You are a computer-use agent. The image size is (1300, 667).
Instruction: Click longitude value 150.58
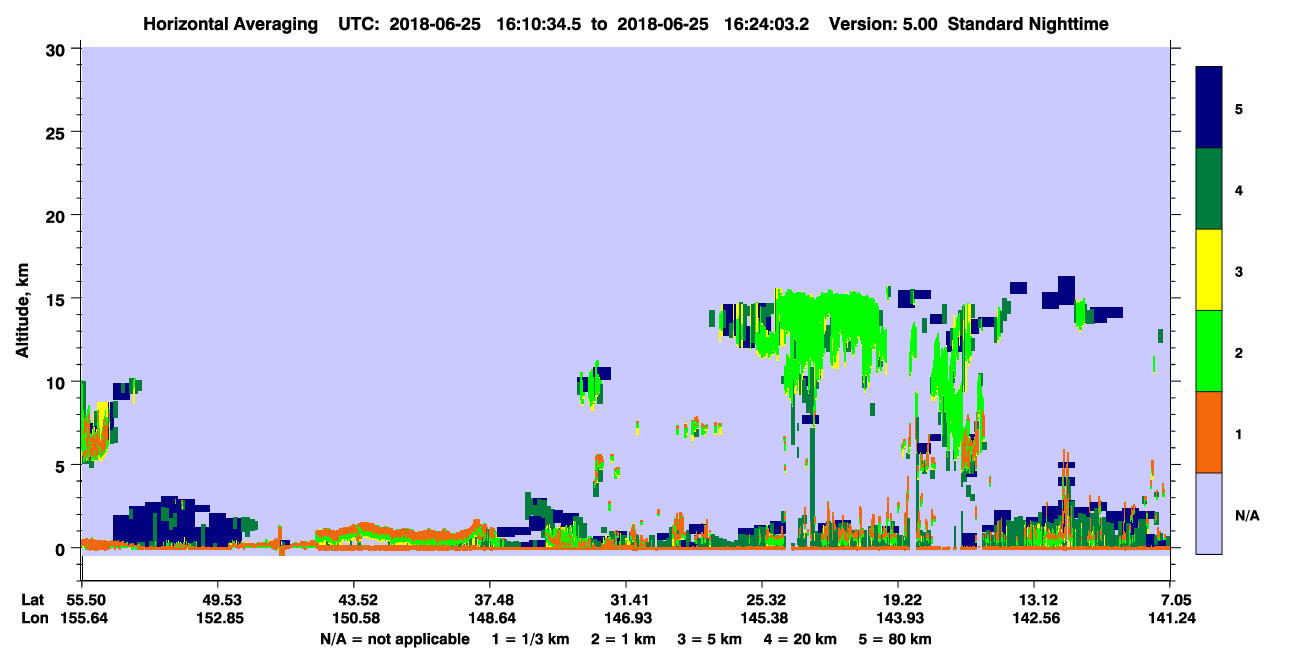point(354,618)
